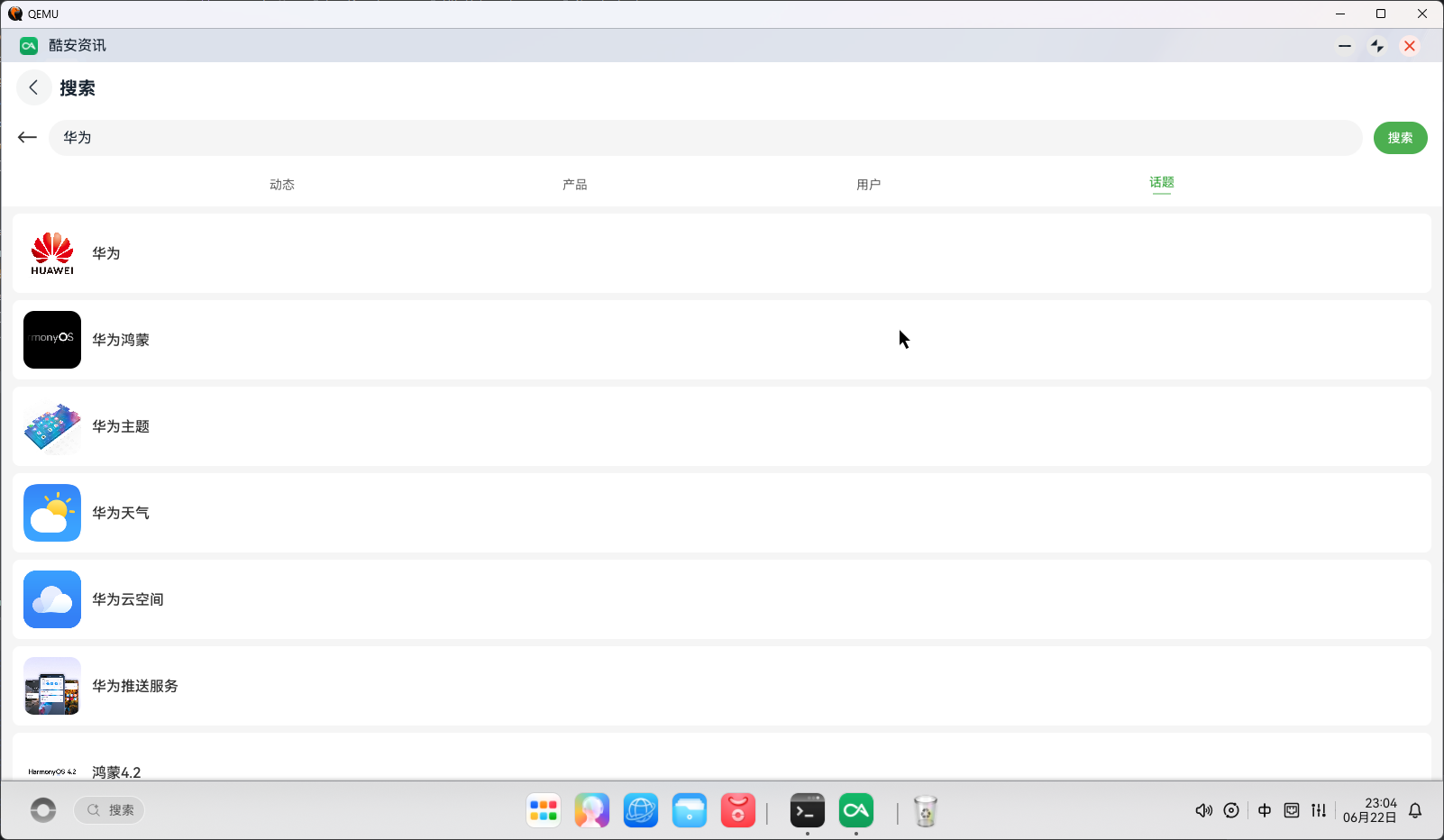Click the taskbar 搜索 search box
The image size is (1444, 840).
(x=109, y=810)
